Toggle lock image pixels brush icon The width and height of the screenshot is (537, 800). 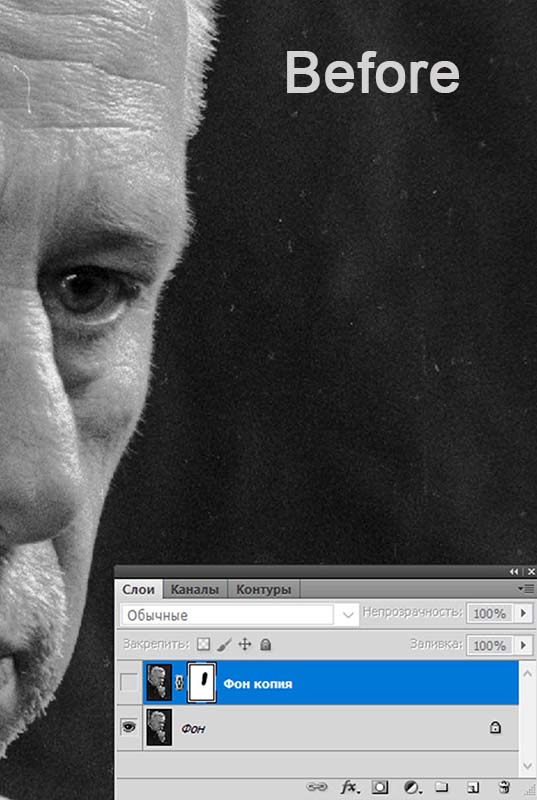point(224,644)
